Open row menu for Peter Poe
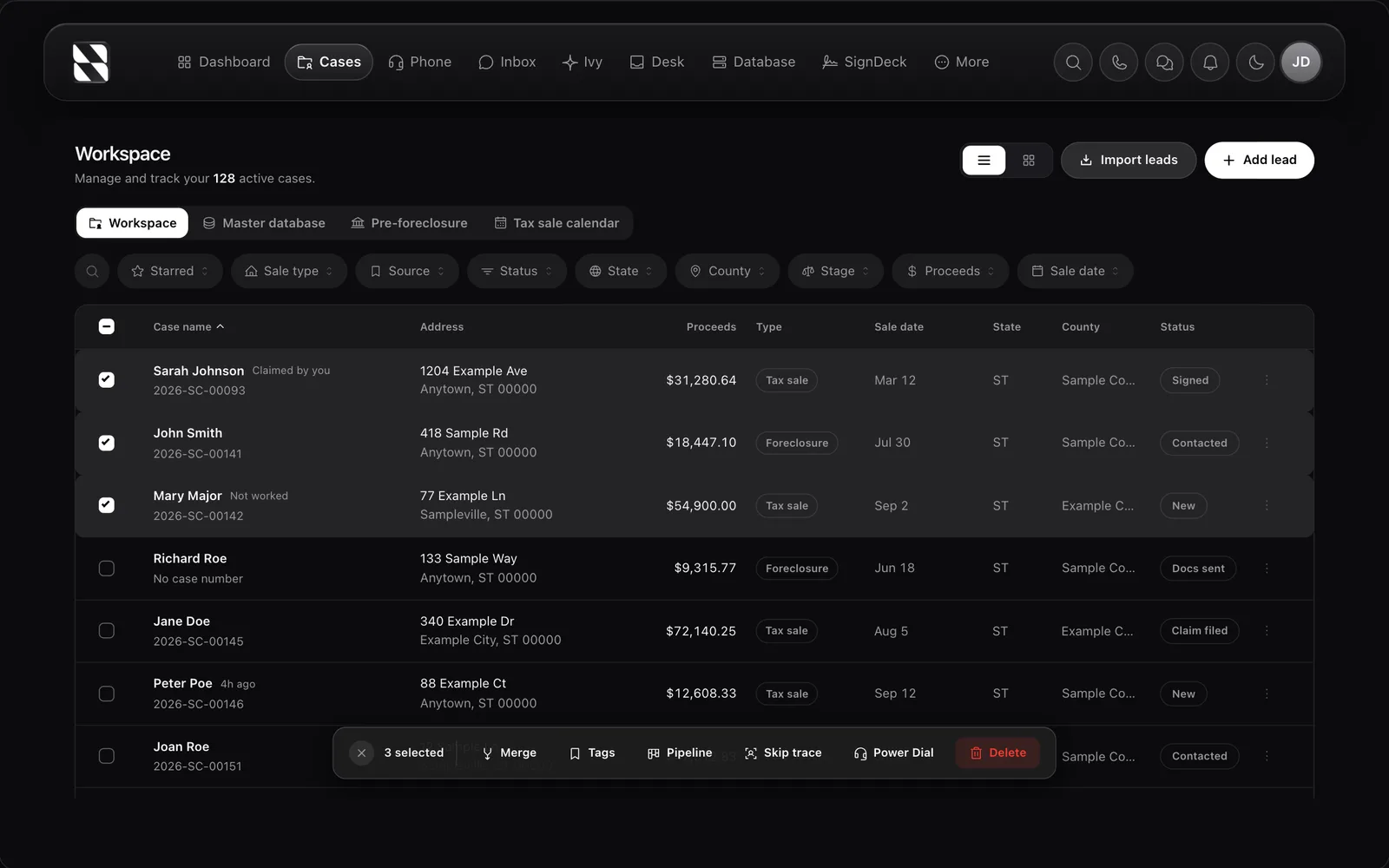 [x=1267, y=694]
